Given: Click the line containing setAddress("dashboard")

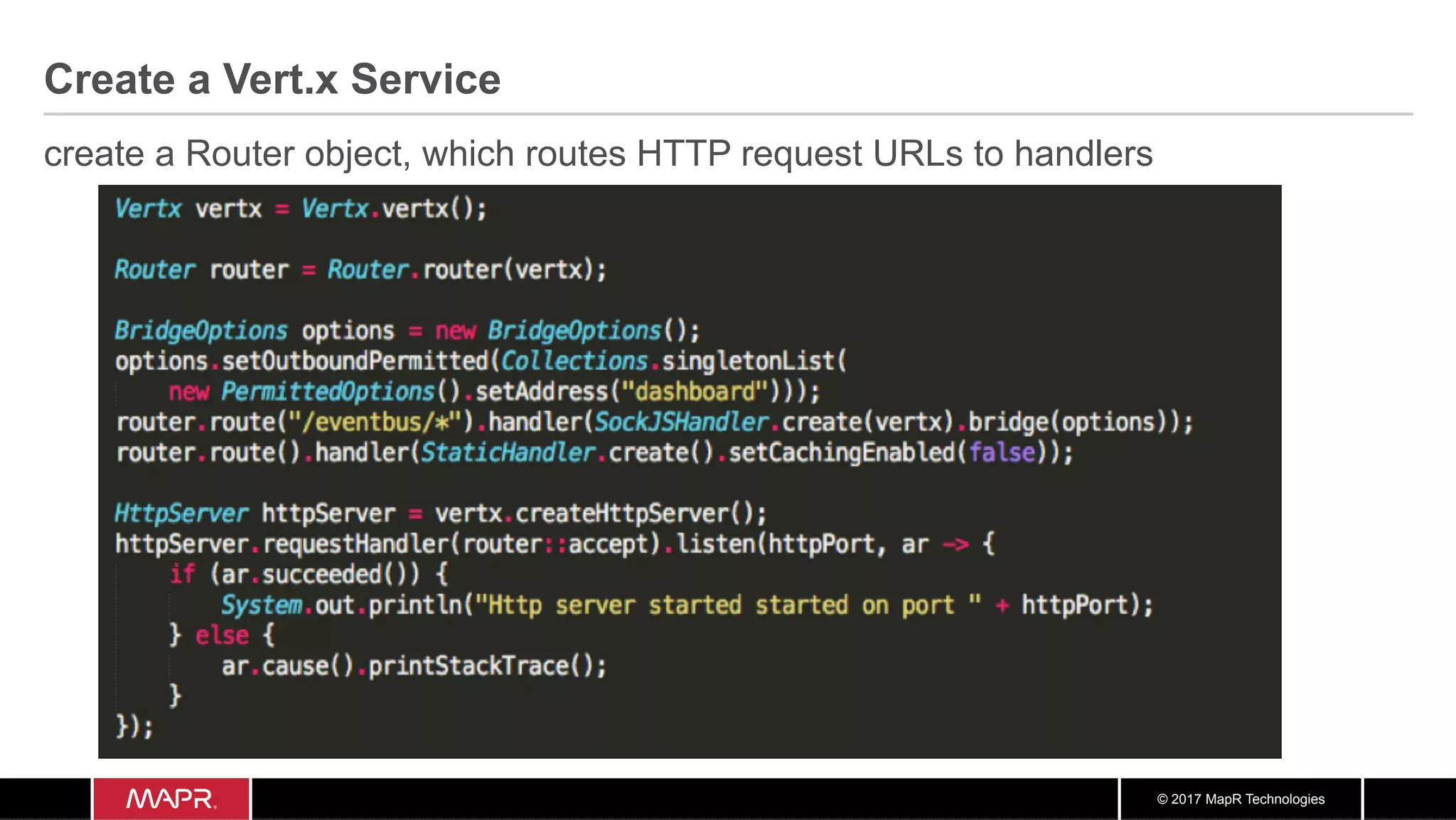Looking at the screenshot, I should coord(494,392).
